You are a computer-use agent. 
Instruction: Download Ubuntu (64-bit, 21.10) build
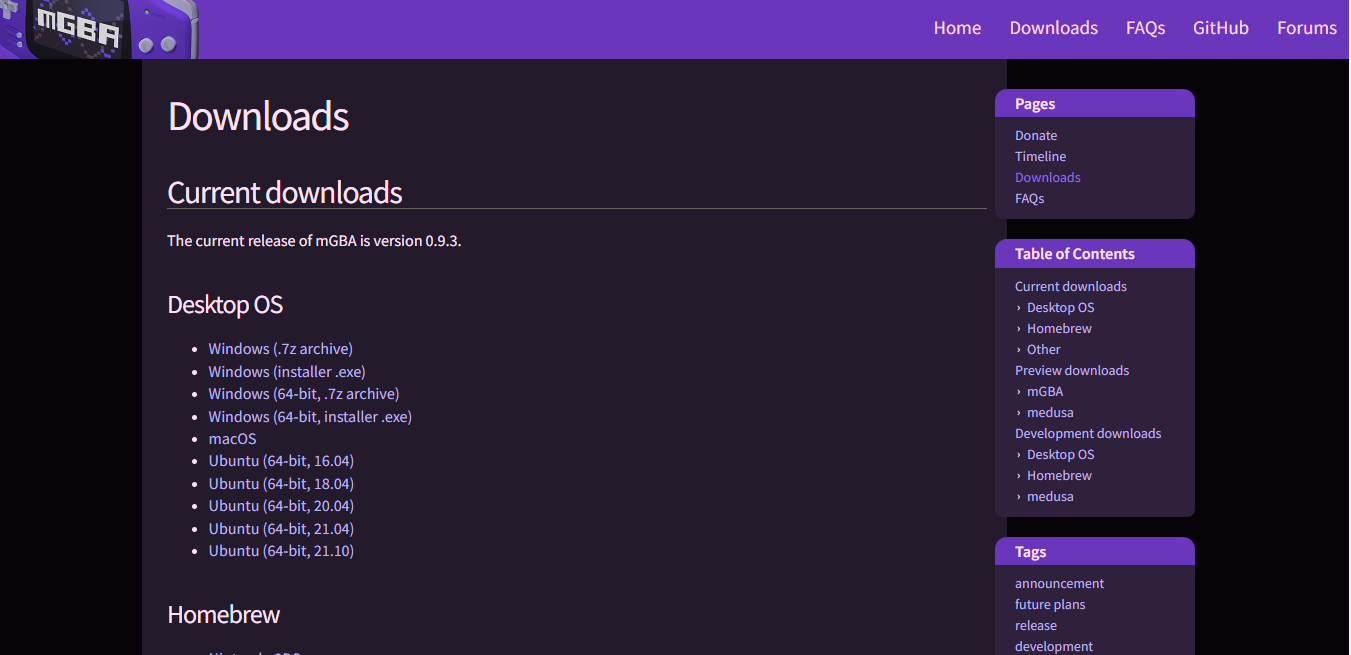(x=281, y=551)
